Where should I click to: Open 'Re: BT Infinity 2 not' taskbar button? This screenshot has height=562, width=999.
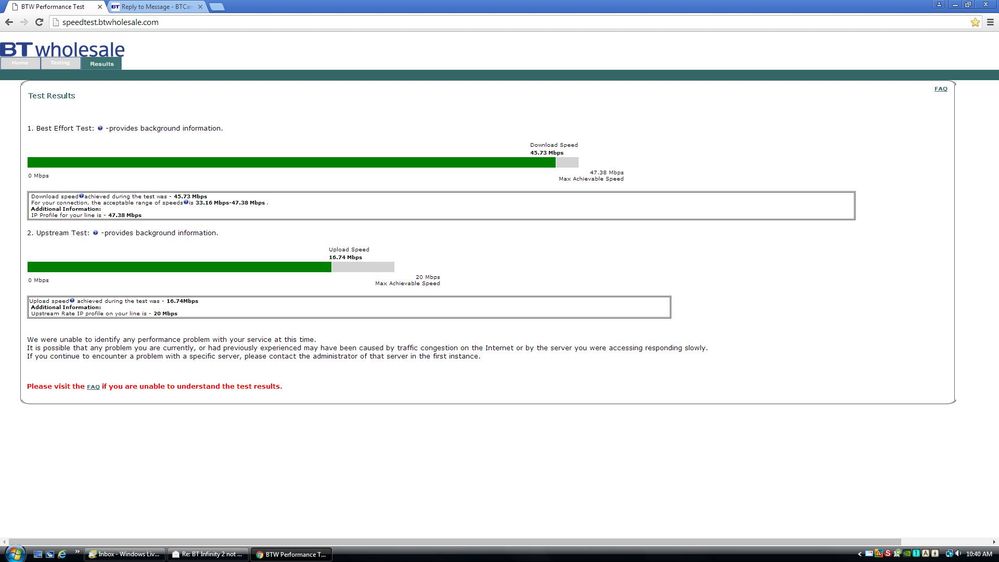[208, 554]
